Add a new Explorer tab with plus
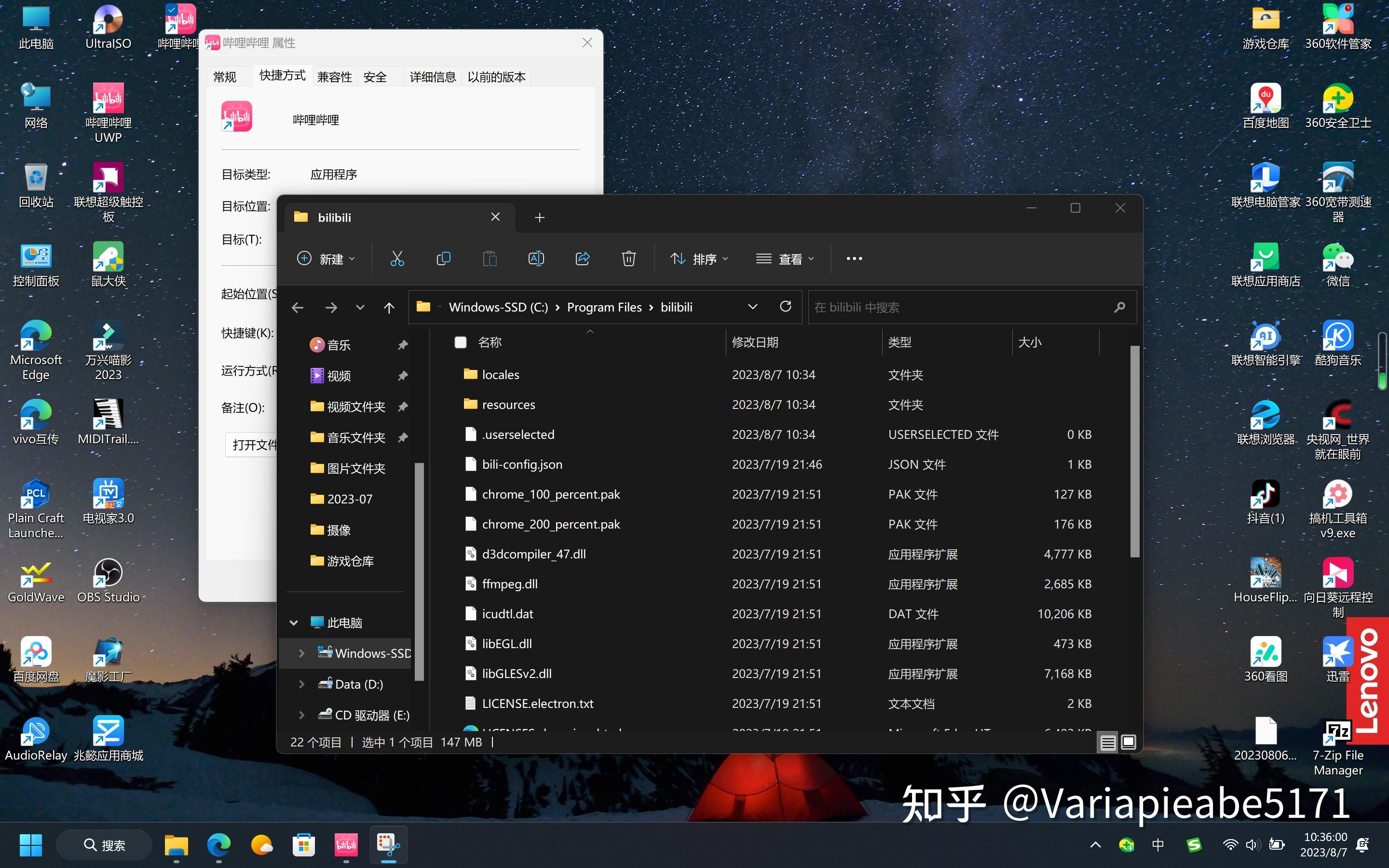This screenshot has height=868, width=1389. click(540, 217)
